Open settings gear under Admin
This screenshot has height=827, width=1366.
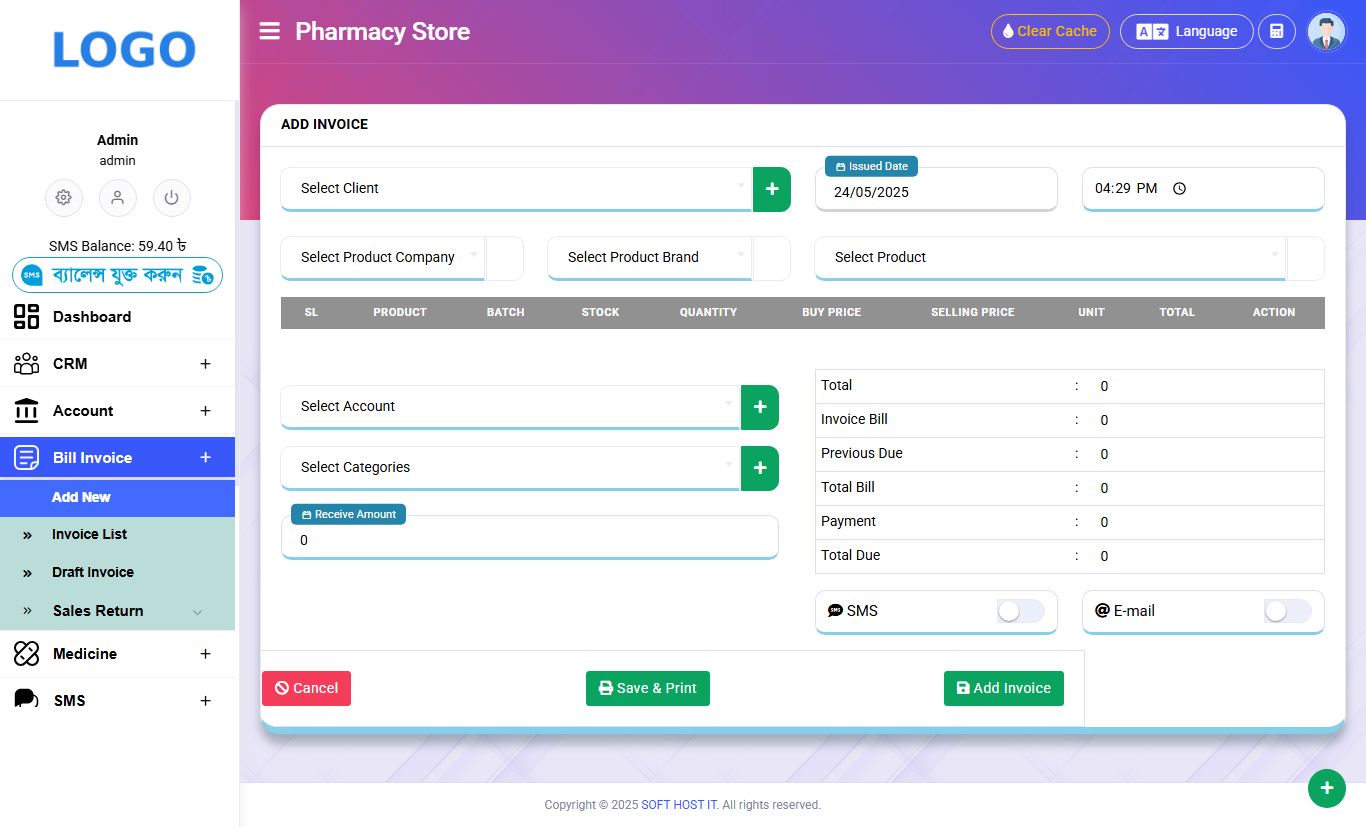tap(64, 197)
